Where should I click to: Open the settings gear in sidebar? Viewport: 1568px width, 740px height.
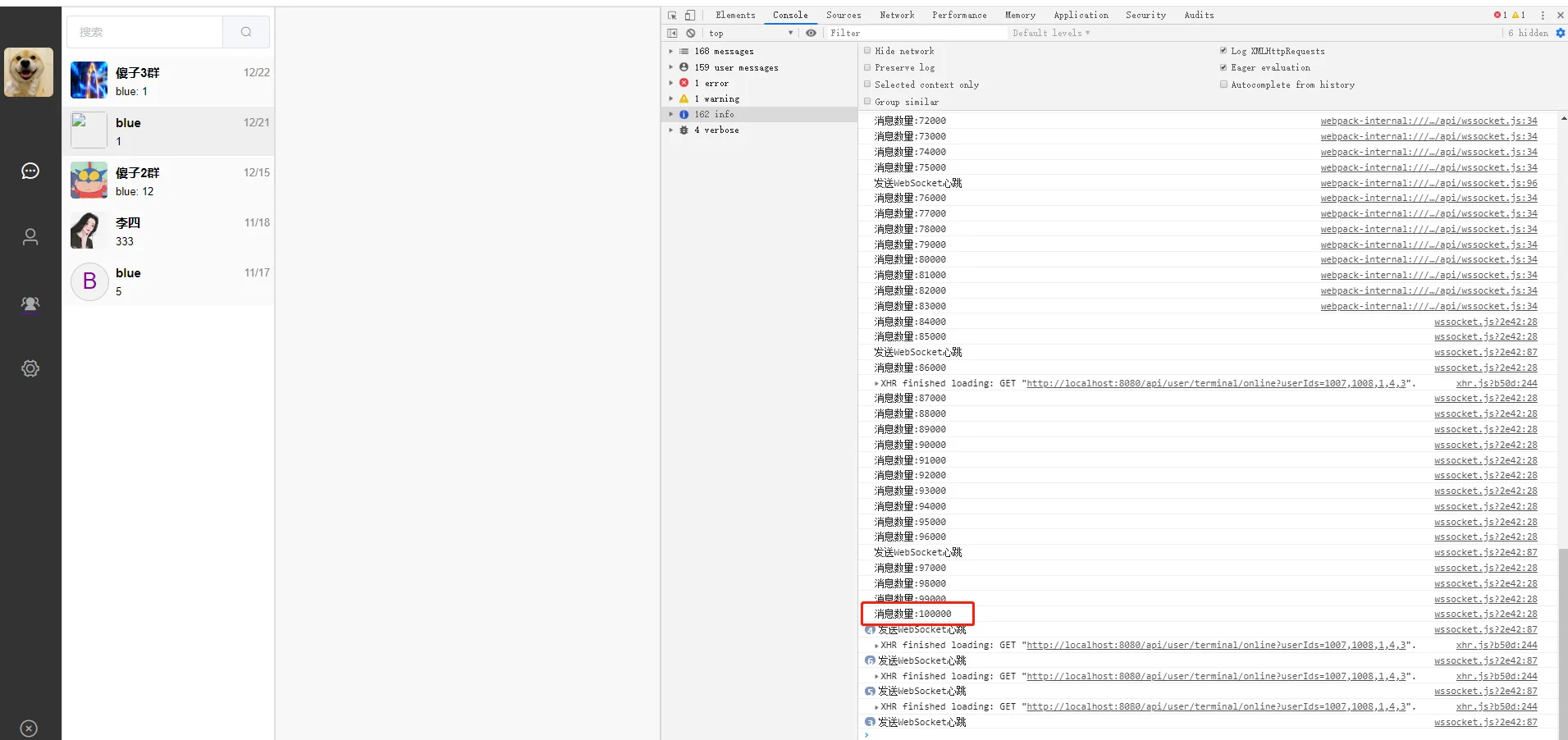click(30, 368)
